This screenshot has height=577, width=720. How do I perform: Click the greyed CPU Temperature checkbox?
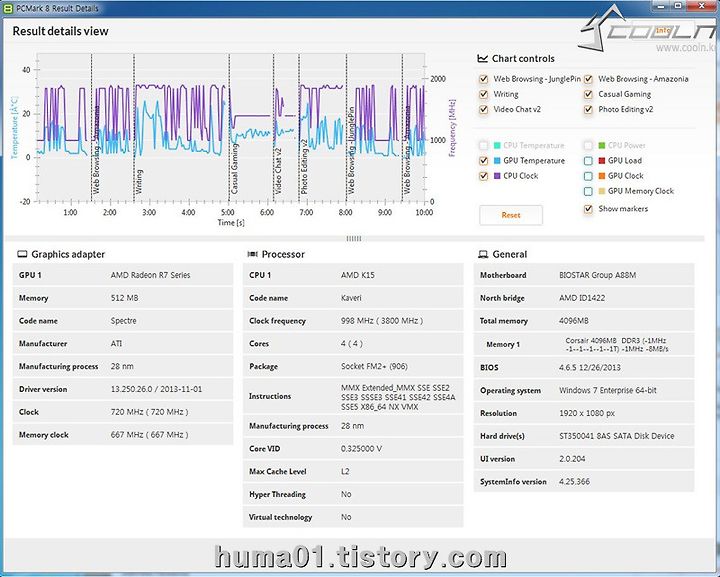point(484,146)
